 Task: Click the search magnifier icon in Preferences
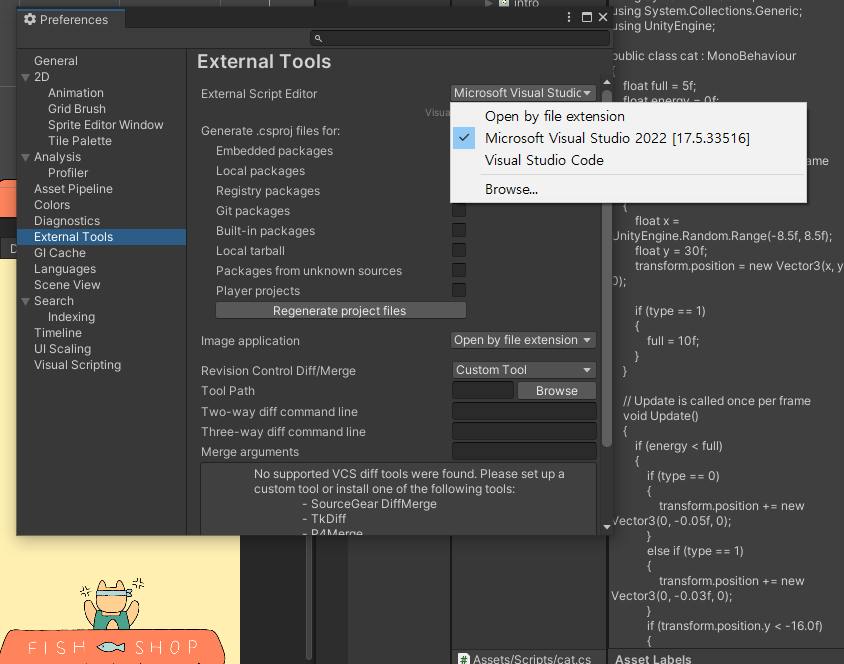[x=318, y=38]
